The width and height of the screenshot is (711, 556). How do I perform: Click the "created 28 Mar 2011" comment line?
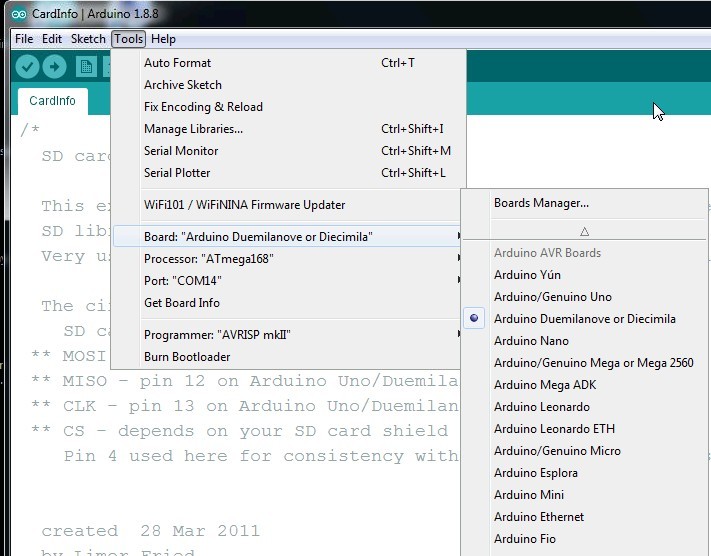pos(151,531)
